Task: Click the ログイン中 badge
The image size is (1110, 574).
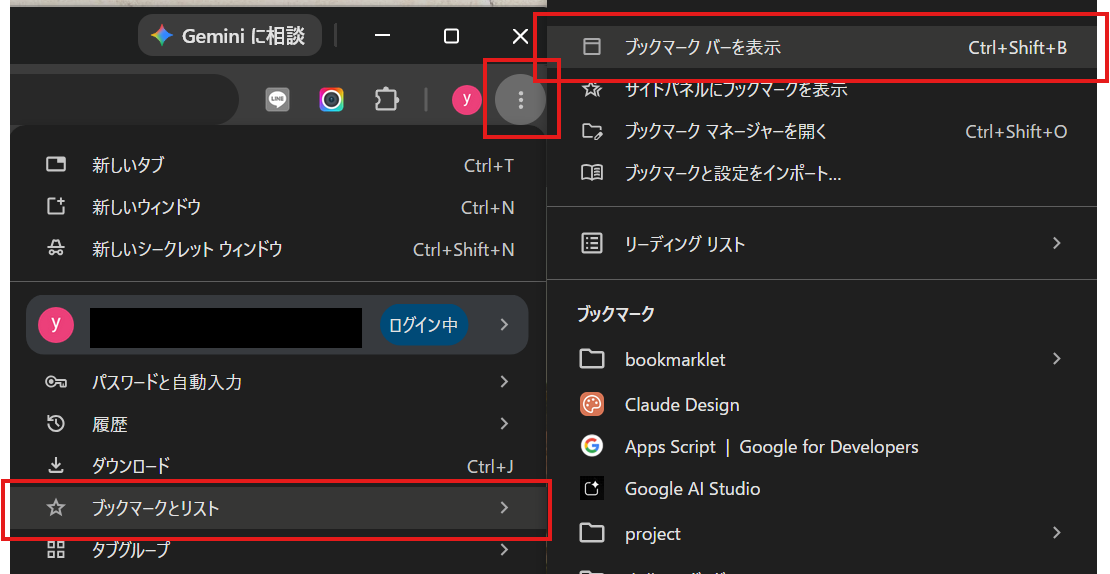Action: tap(423, 325)
